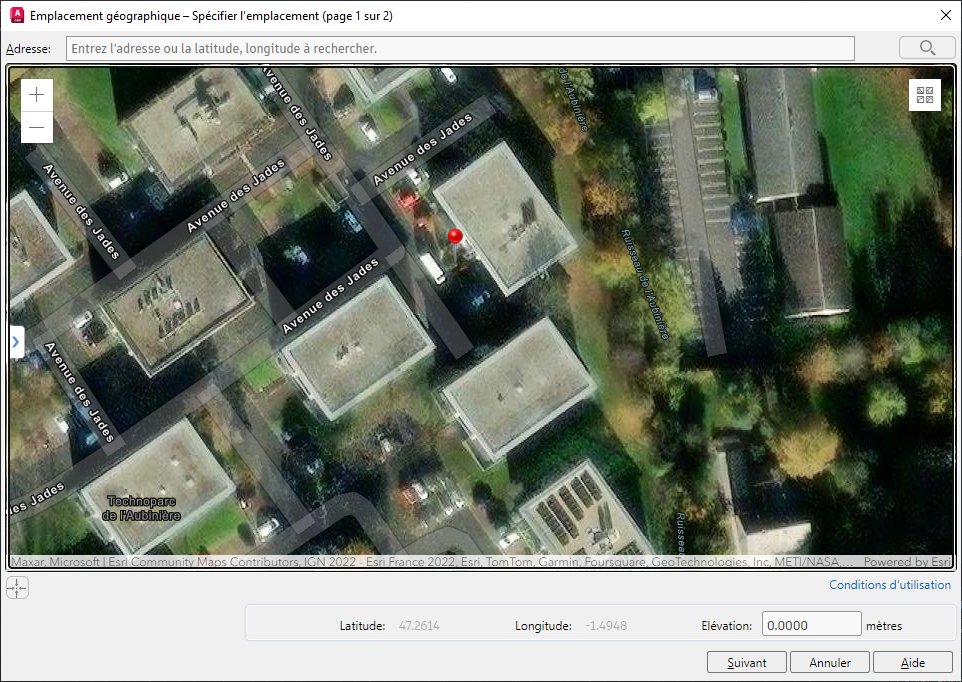Close the Emplacement géographique dialog
Image resolution: width=962 pixels, height=682 pixels.
pyautogui.click(x=945, y=15)
